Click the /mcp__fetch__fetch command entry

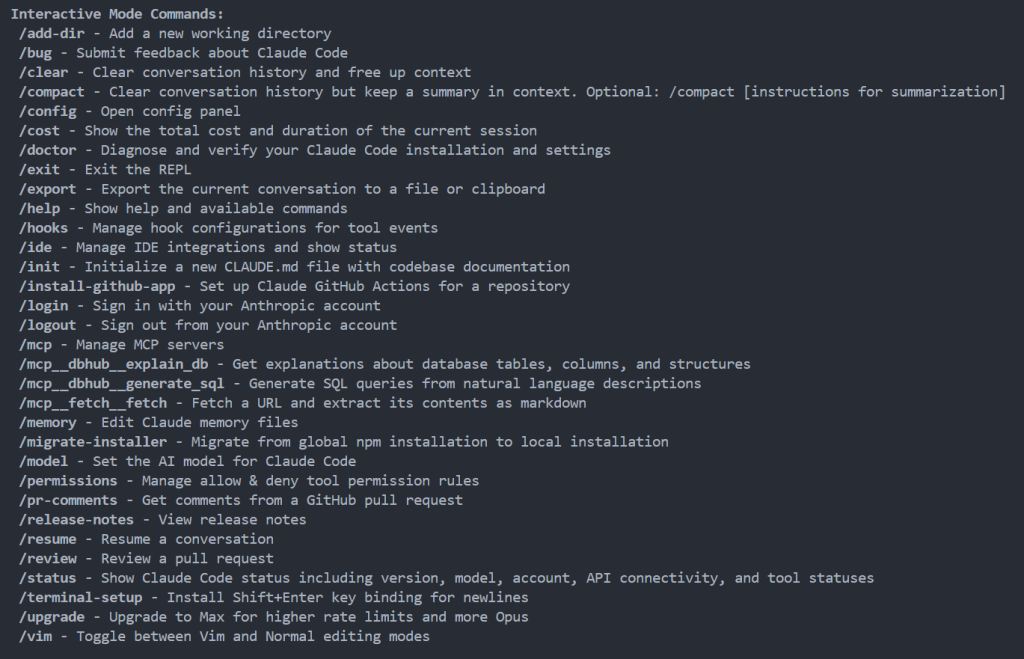[93, 403]
